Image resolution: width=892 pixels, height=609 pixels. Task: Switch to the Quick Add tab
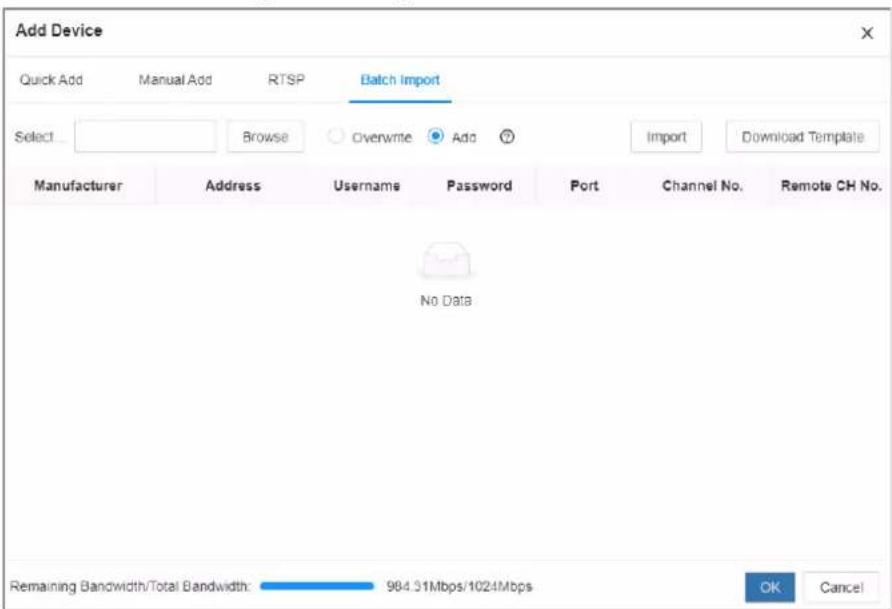tap(51, 80)
